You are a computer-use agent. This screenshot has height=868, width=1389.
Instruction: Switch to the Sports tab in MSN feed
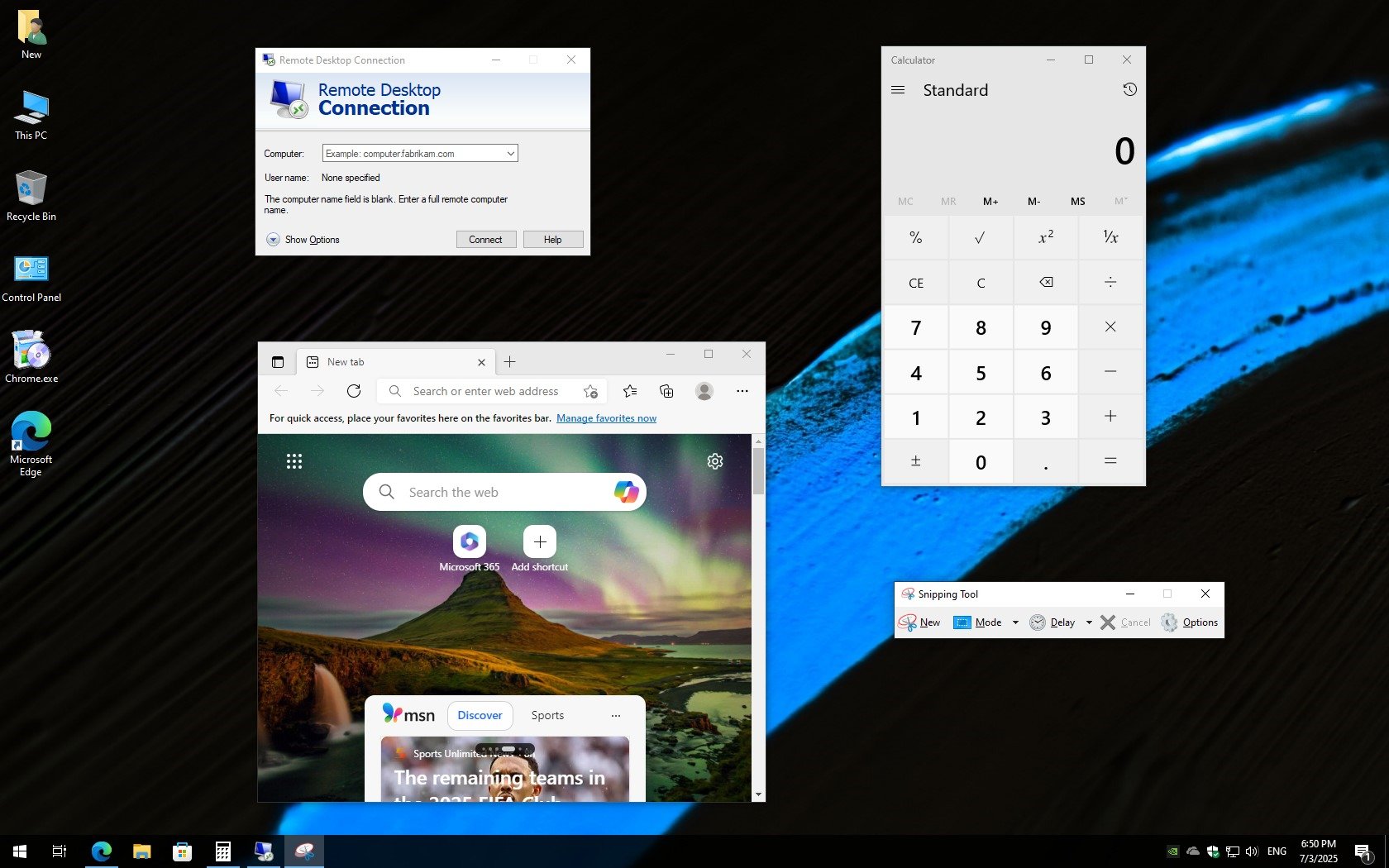(547, 715)
